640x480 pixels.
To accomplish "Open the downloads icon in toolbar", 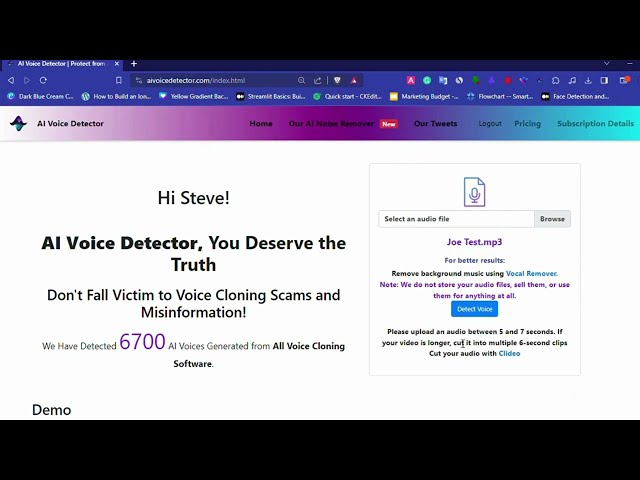I will tap(588, 80).
